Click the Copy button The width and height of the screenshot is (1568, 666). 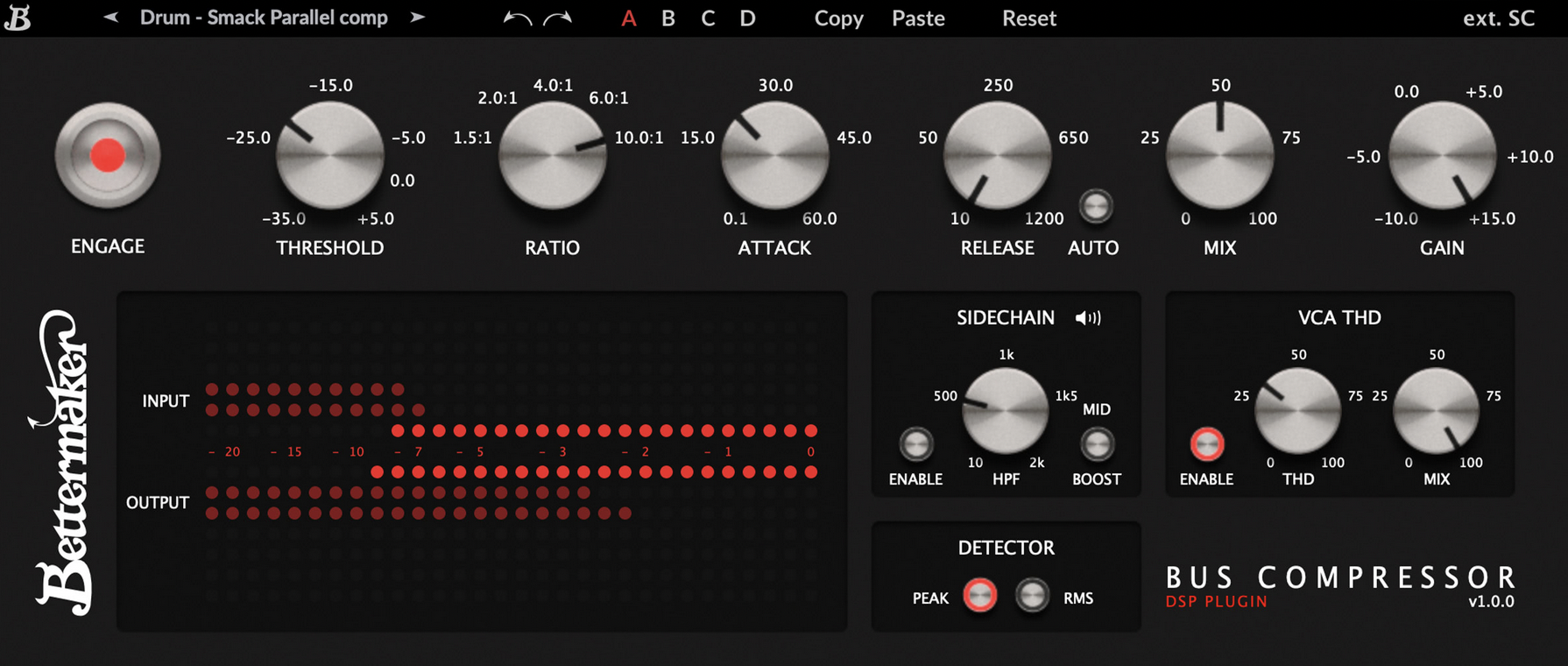(x=838, y=18)
